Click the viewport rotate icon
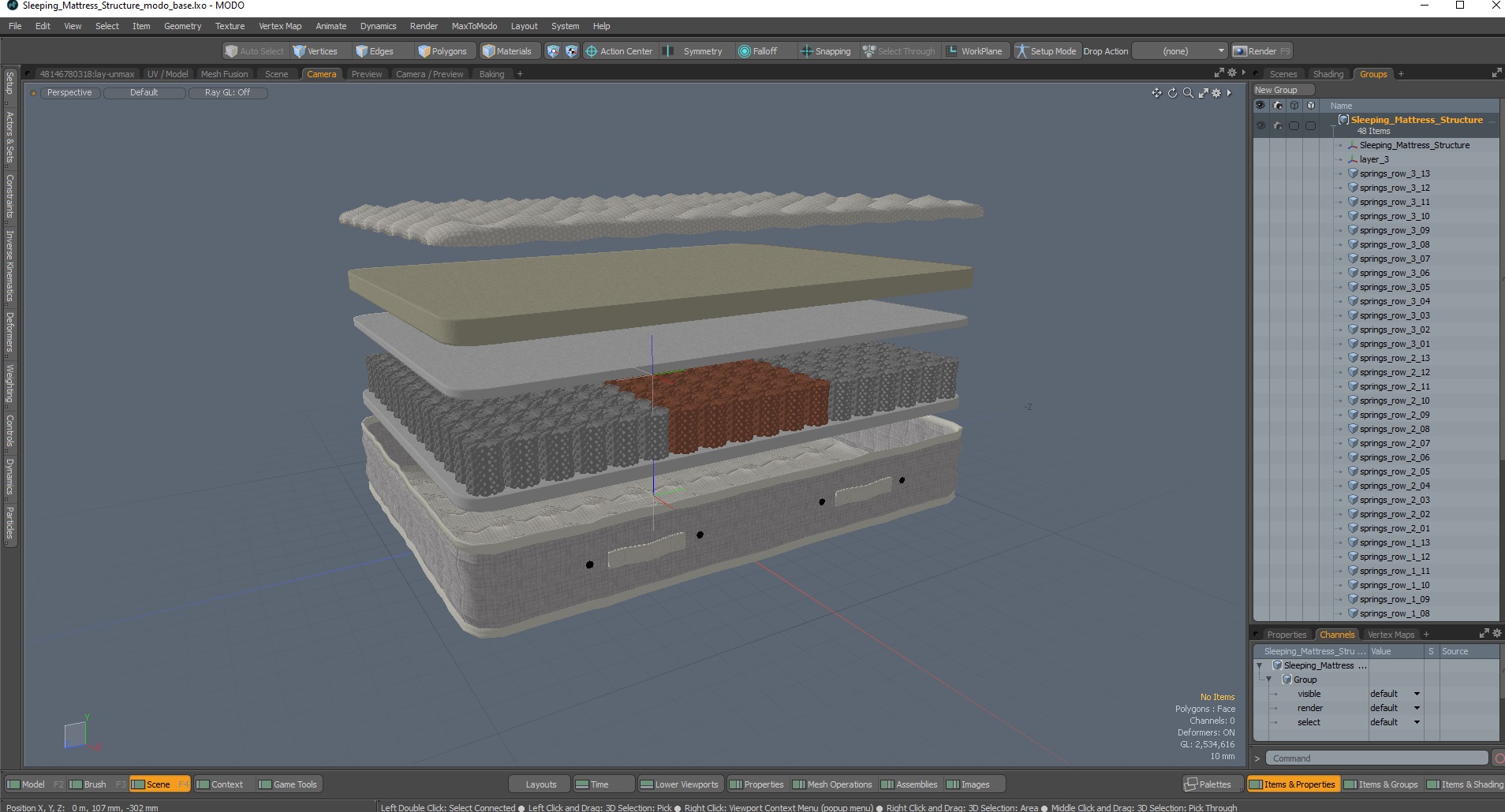Screen dimensions: 1505x812 1172,93
